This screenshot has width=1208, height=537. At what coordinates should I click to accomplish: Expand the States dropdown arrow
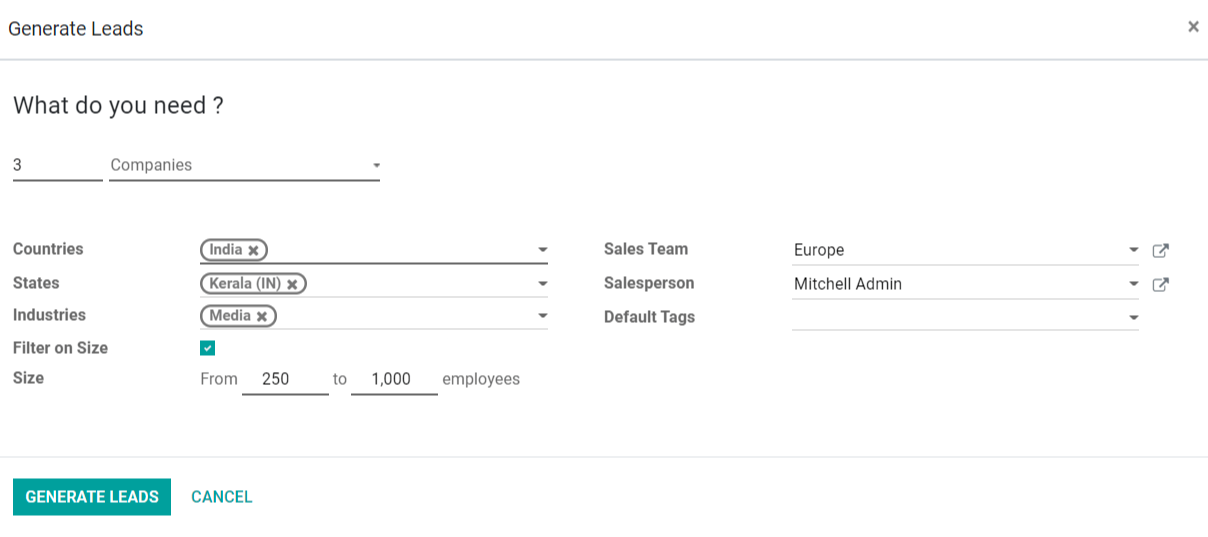point(542,284)
